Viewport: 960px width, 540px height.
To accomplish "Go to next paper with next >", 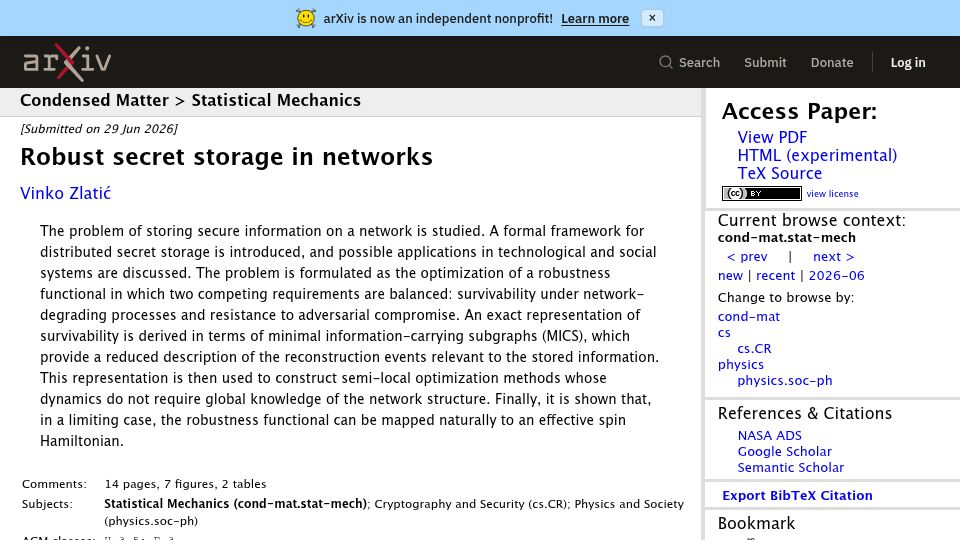I will pos(833,257).
